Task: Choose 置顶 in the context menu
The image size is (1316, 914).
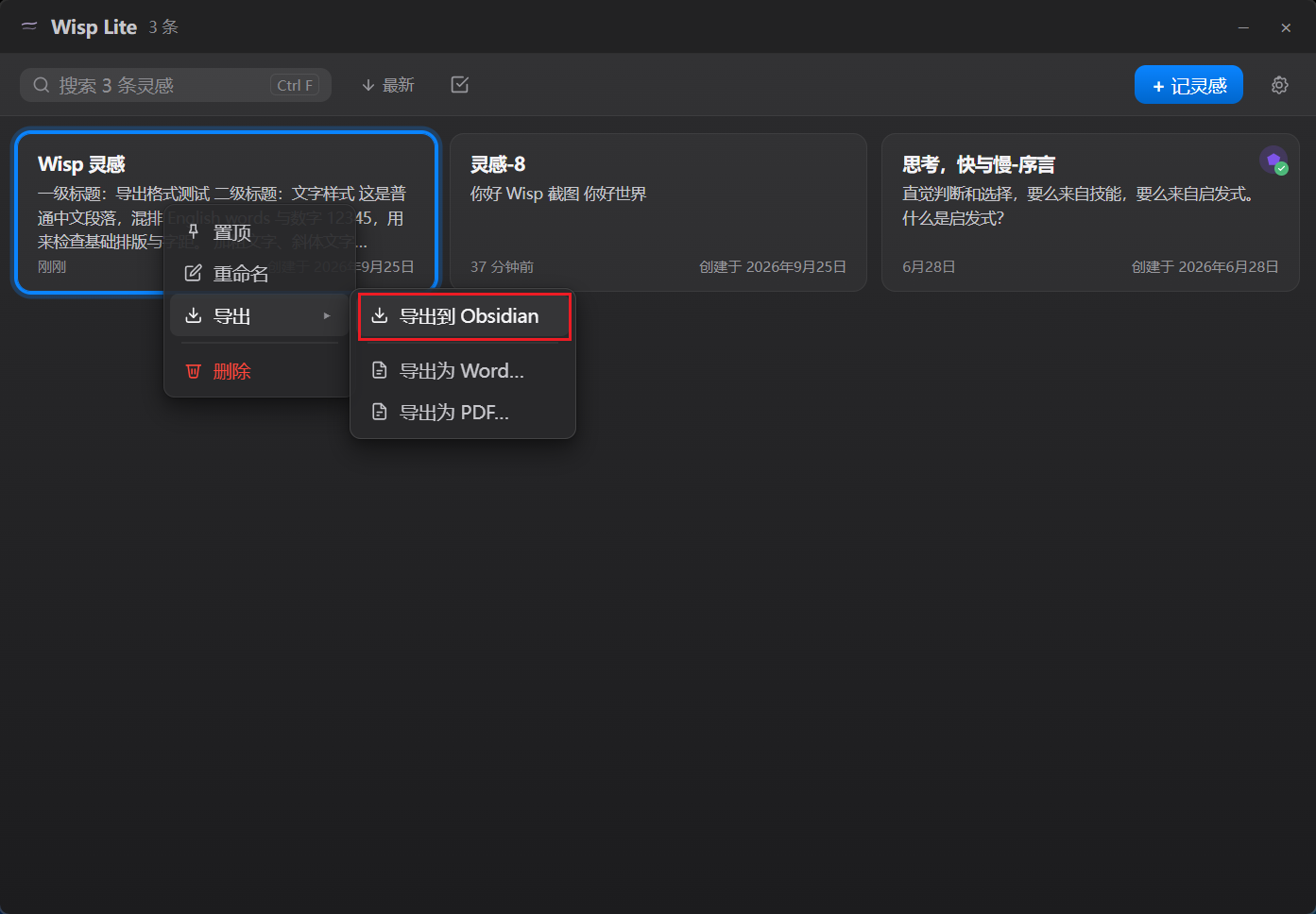Action: click(x=260, y=232)
